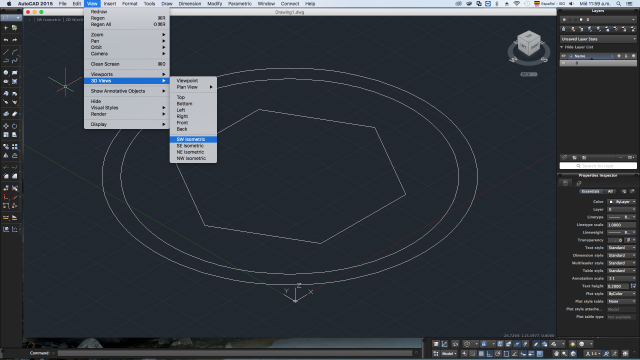Toggle Lineweight display in the status bar
This screenshot has height=360, width=640.
pos(531,353)
